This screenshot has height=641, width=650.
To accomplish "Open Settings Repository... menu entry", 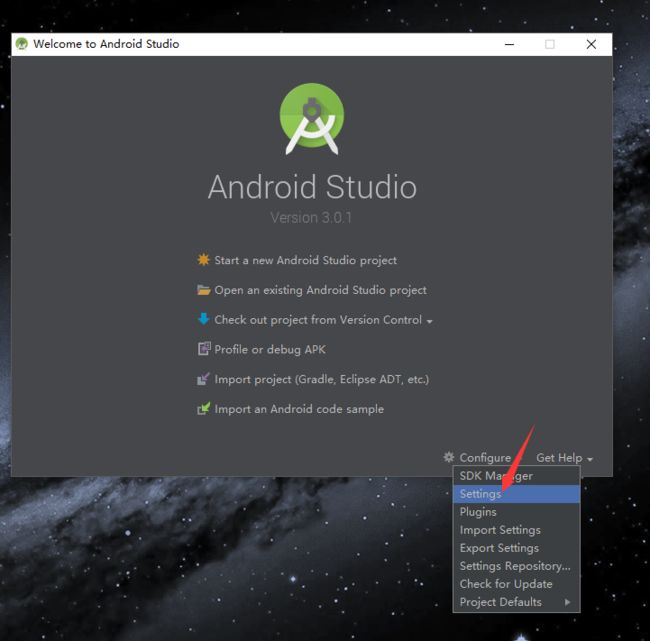I will (516, 566).
